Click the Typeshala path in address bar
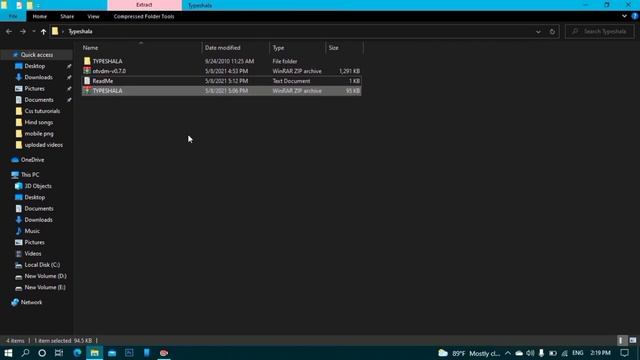Viewport: 640px width, 360px height. pos(80,31)
